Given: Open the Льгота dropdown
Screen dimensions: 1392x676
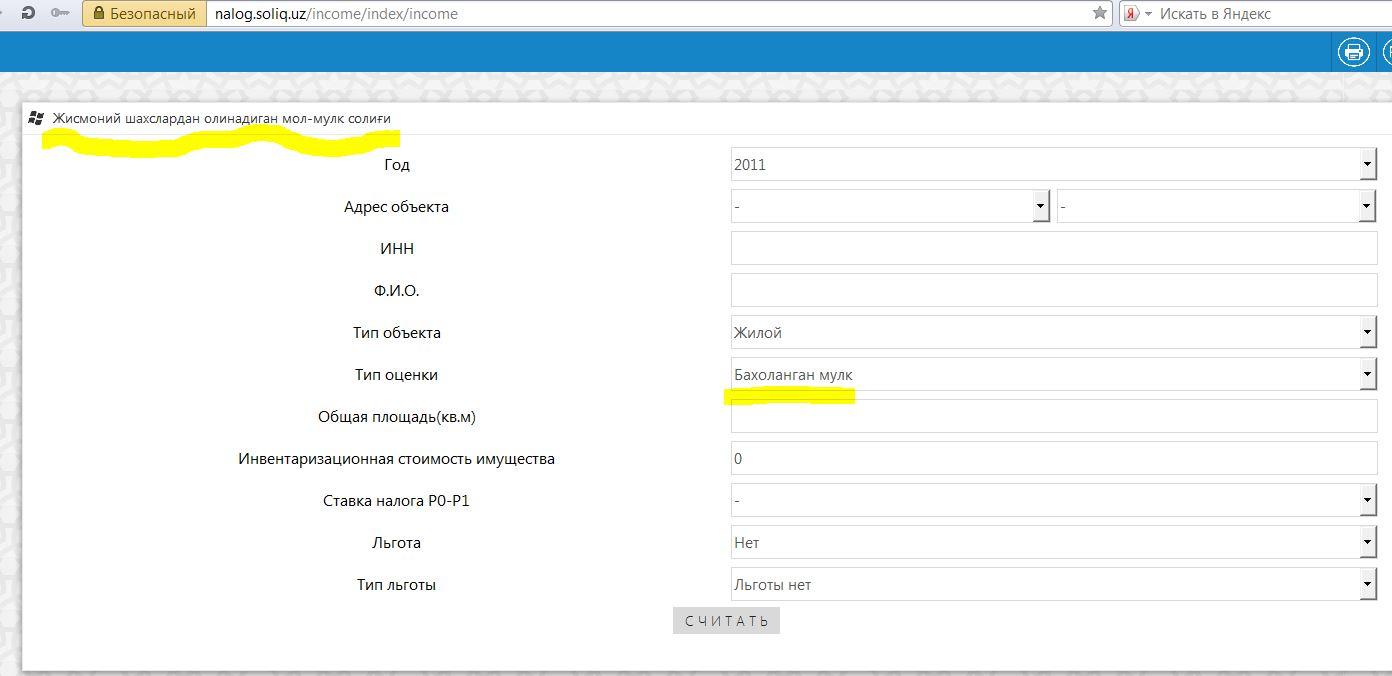Looking at the screenshot, I should pos(1053,543).
